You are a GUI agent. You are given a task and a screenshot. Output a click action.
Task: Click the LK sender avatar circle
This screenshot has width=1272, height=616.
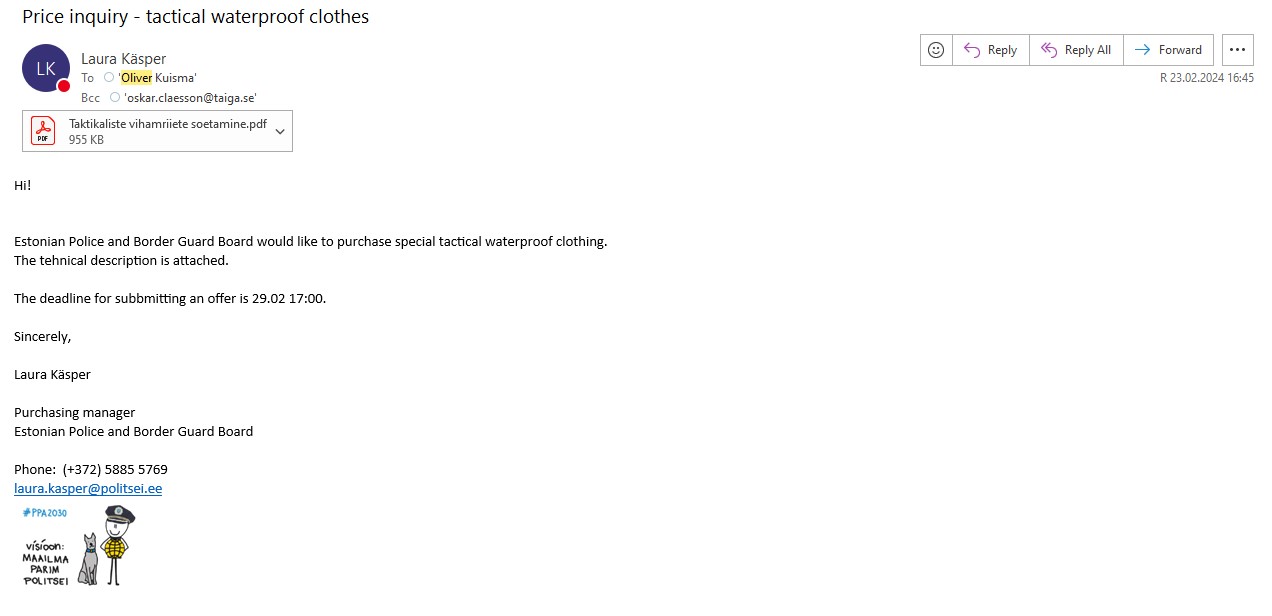tap(46, 68)
